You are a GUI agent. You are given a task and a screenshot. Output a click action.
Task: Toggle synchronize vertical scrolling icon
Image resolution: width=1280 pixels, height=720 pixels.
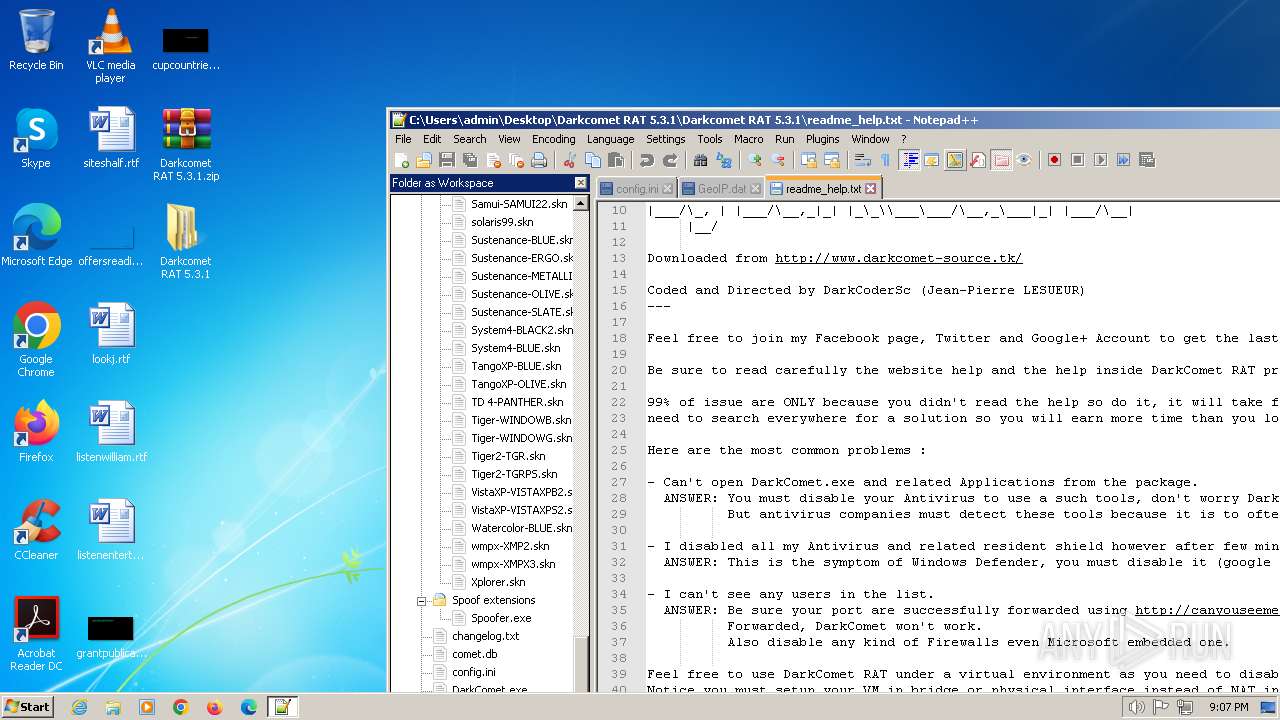coord(808,160)
